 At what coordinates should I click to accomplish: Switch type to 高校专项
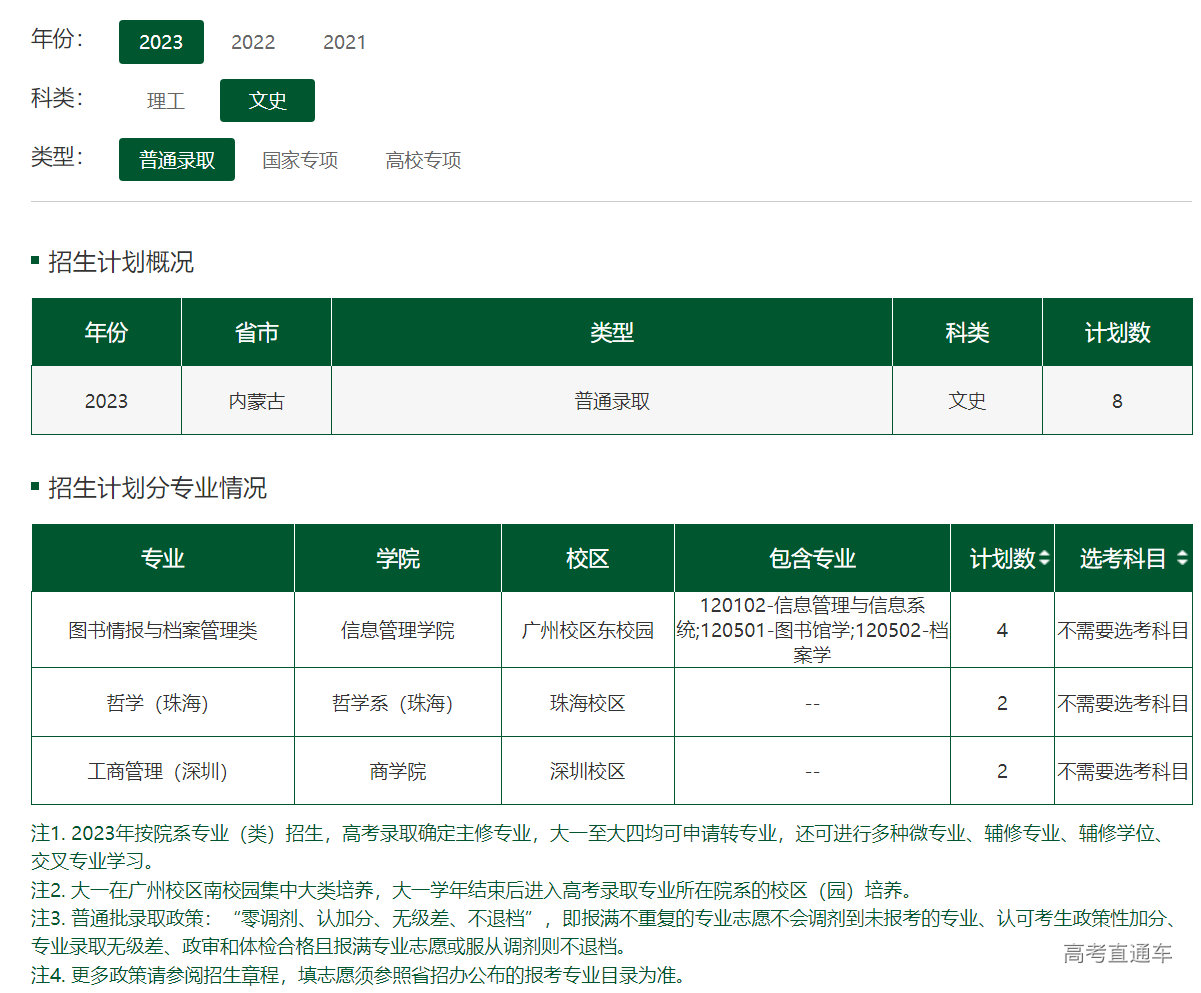pyautogui.click(x=423, y=160)
